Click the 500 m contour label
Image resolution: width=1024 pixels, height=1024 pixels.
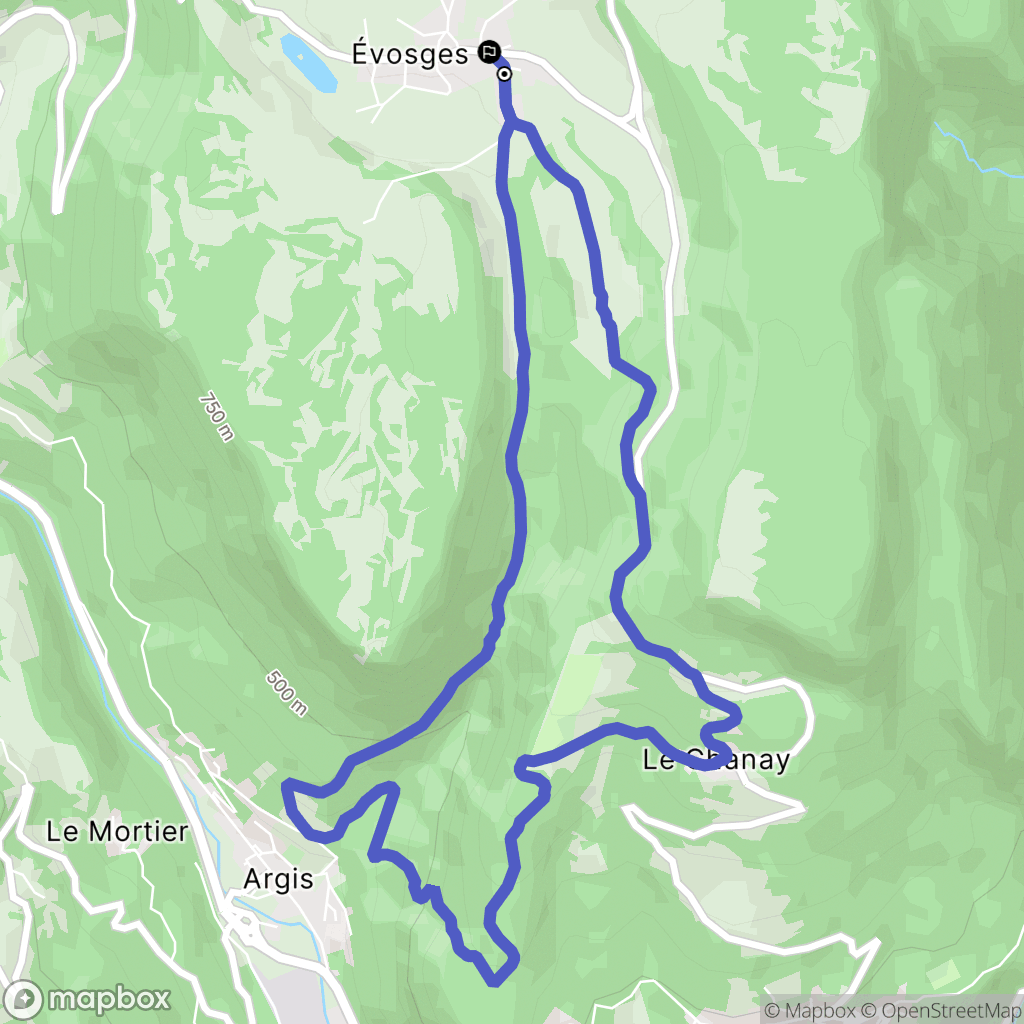coord(286,693)
